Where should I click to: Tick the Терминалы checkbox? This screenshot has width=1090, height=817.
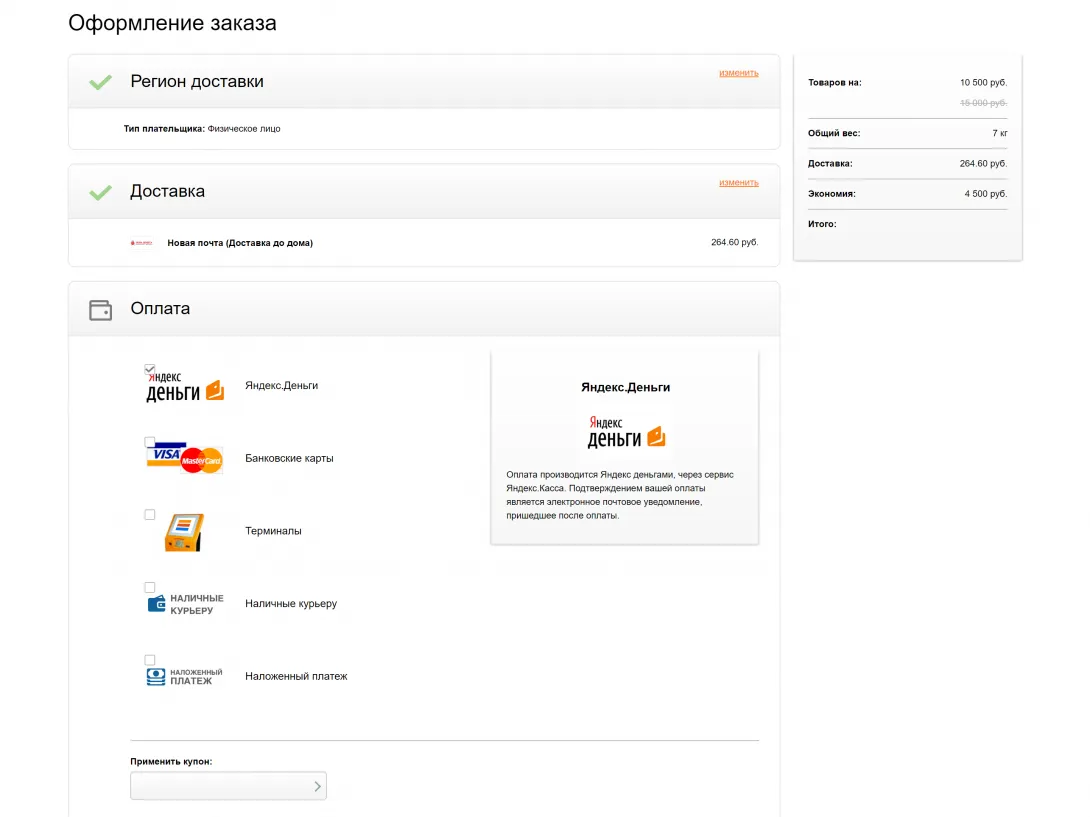[149, 515]
